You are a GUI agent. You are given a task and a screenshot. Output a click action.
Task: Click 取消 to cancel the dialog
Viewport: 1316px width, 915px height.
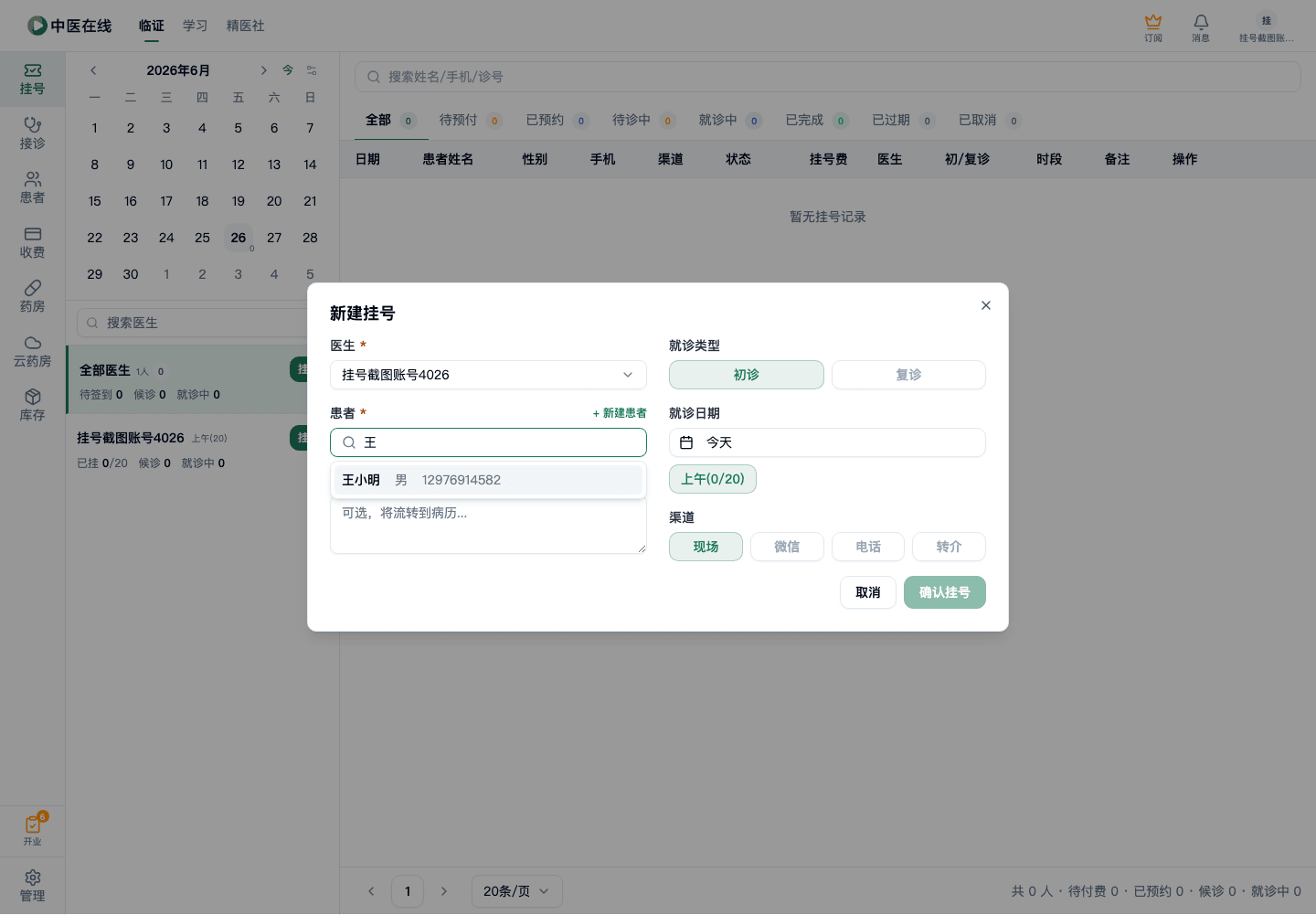[x=867, y=592]
